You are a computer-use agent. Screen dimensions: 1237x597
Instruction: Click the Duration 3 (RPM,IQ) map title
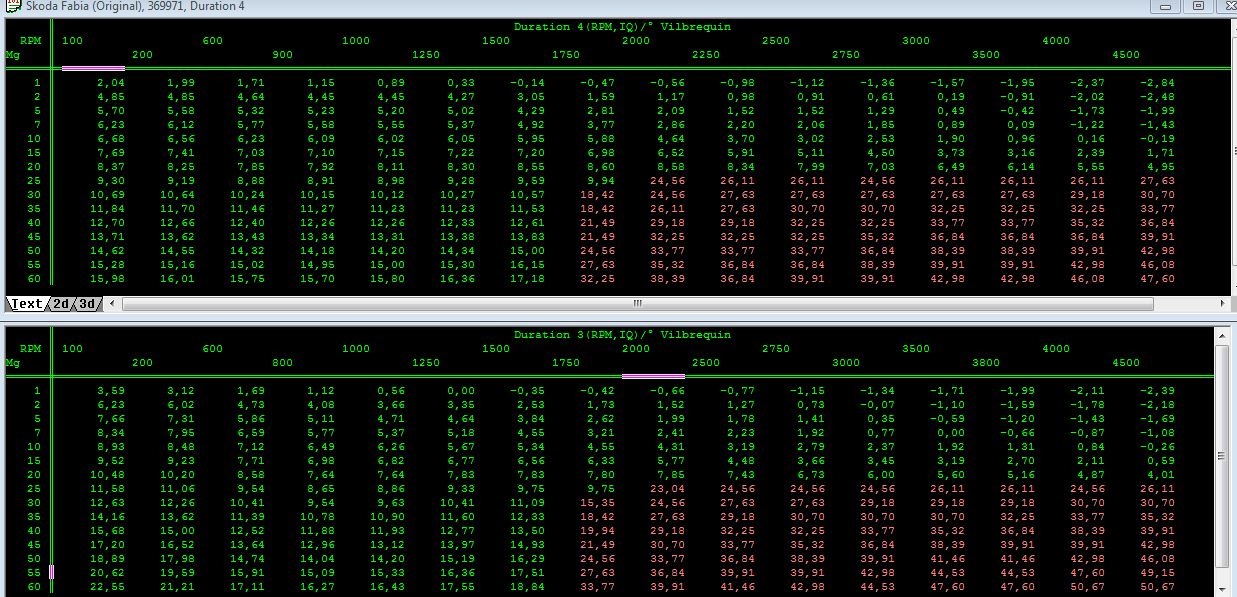[x=621, y=335]
